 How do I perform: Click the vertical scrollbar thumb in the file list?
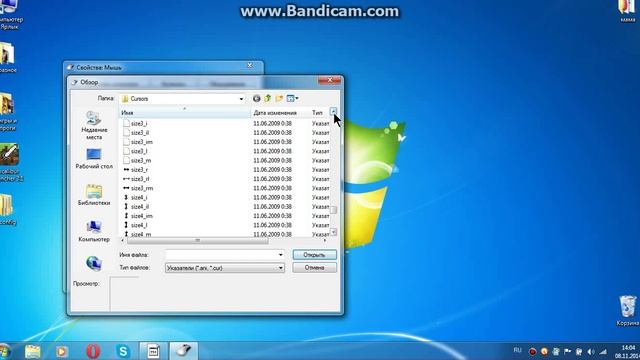[x=333, y=210]
